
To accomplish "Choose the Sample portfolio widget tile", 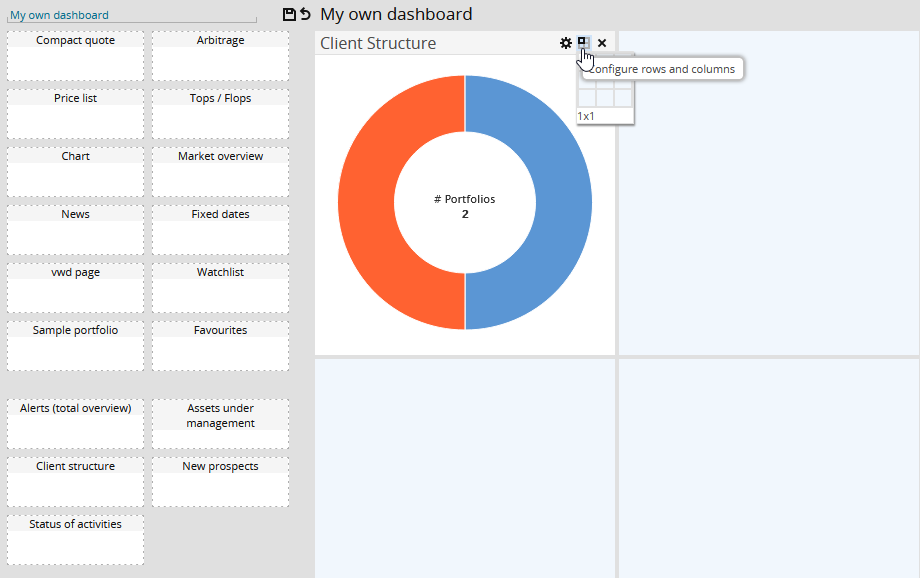I will [x=76, y=346].
